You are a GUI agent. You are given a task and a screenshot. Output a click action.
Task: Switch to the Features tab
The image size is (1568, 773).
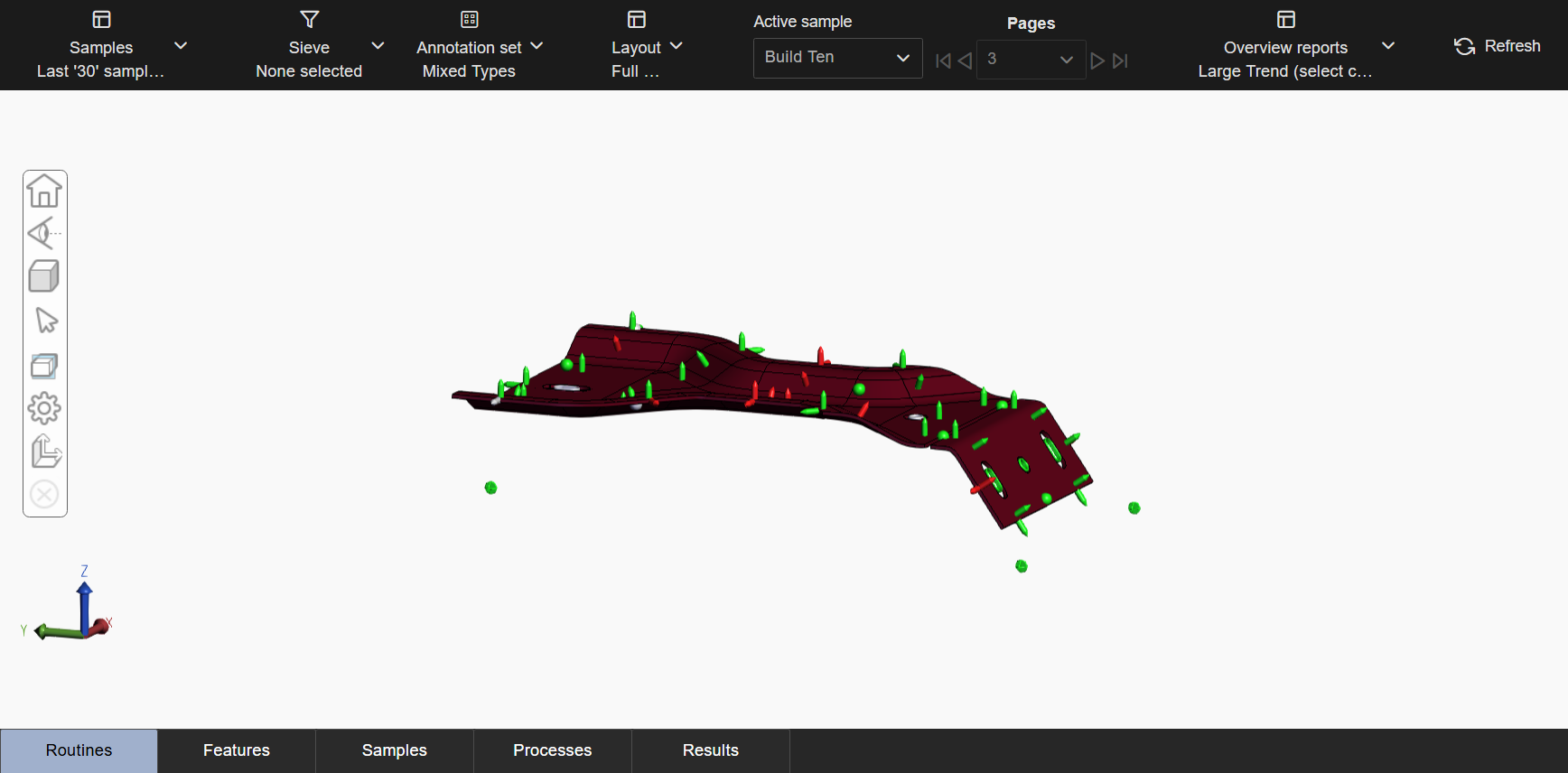click(237, 750)
